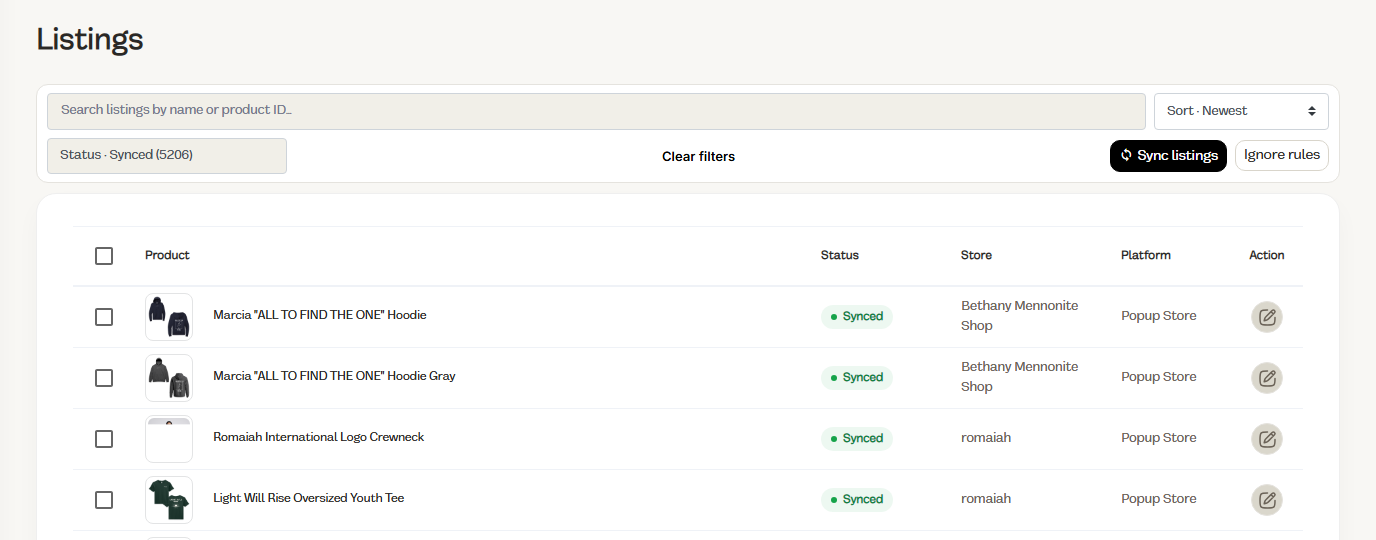1376x540 pixels.
Task: Open the Marcia Hoodie Gray thumbnail
Action: 169,378
